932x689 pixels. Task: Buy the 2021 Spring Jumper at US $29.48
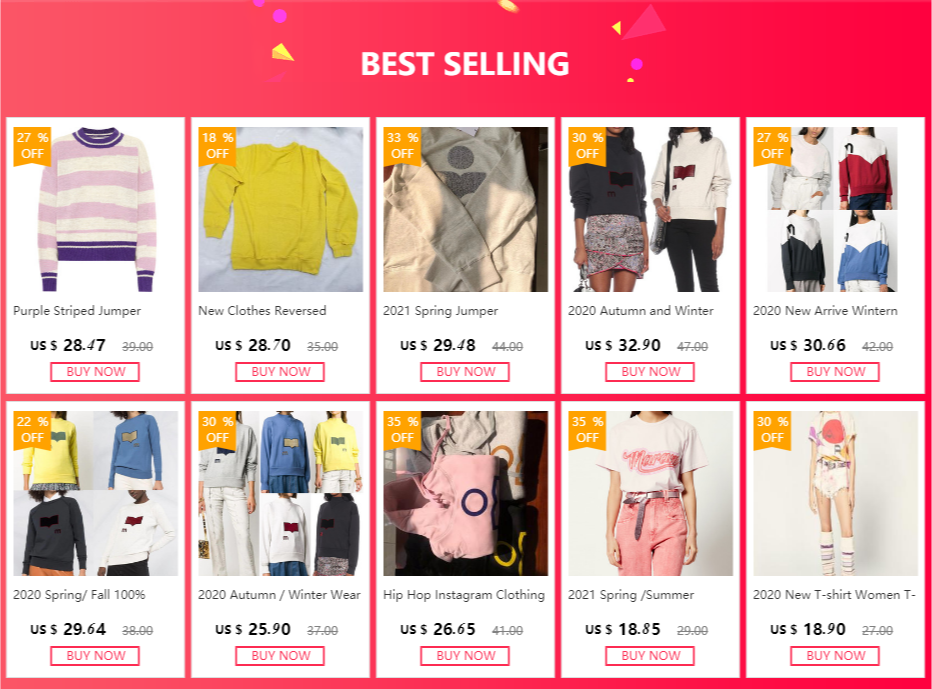465,372
